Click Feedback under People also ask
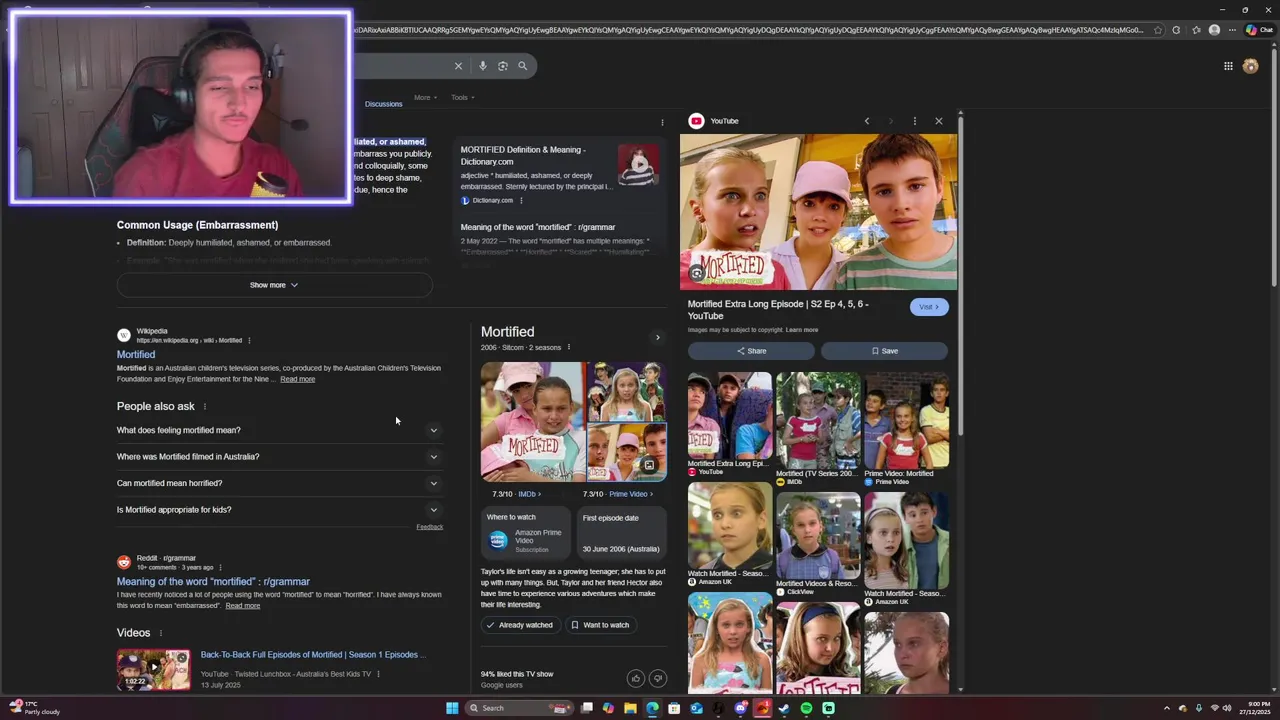1280x720 pixels. [x=429, y=527]
